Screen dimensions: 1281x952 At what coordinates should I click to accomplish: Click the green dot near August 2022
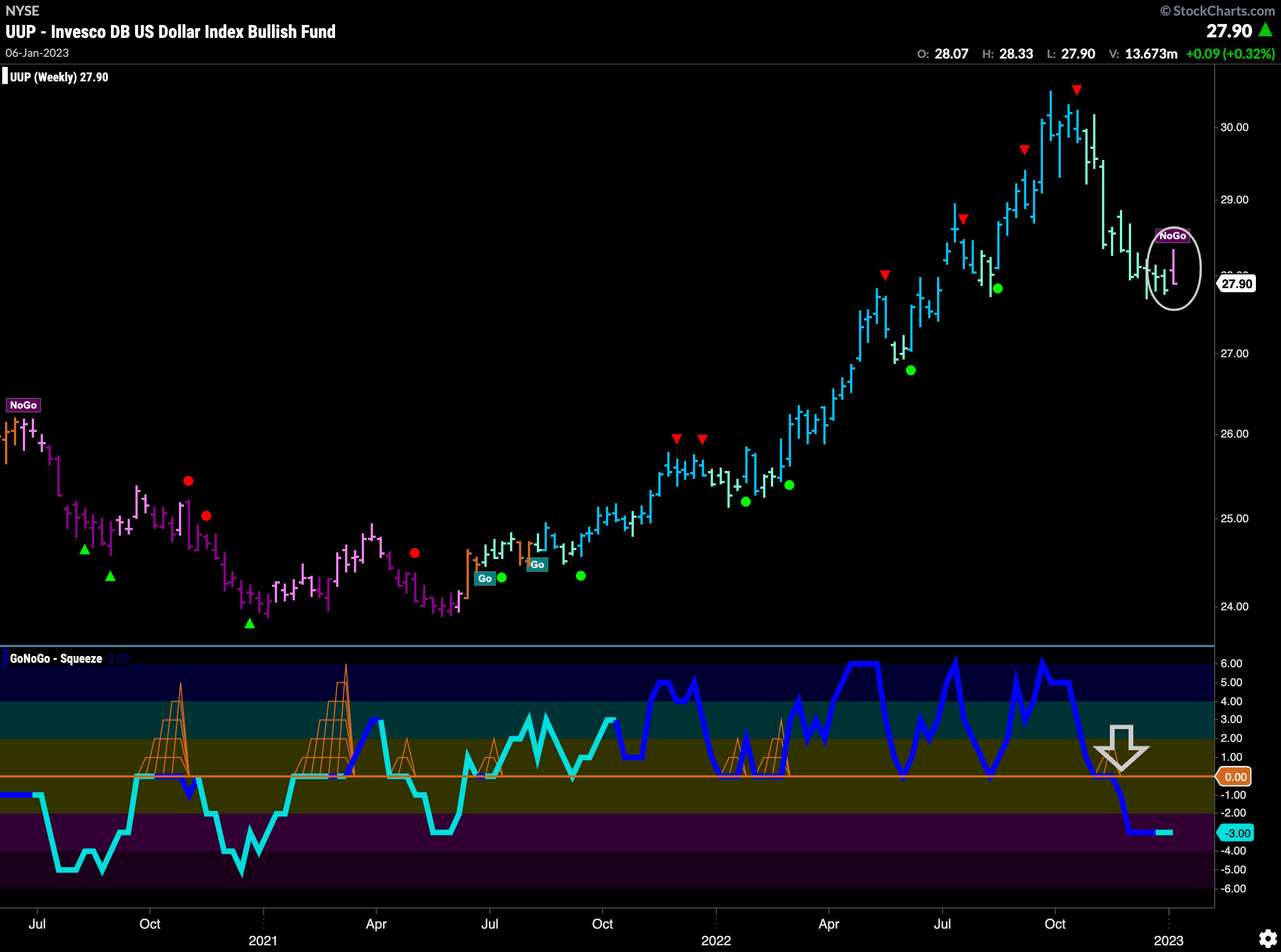tap(997, 289)
